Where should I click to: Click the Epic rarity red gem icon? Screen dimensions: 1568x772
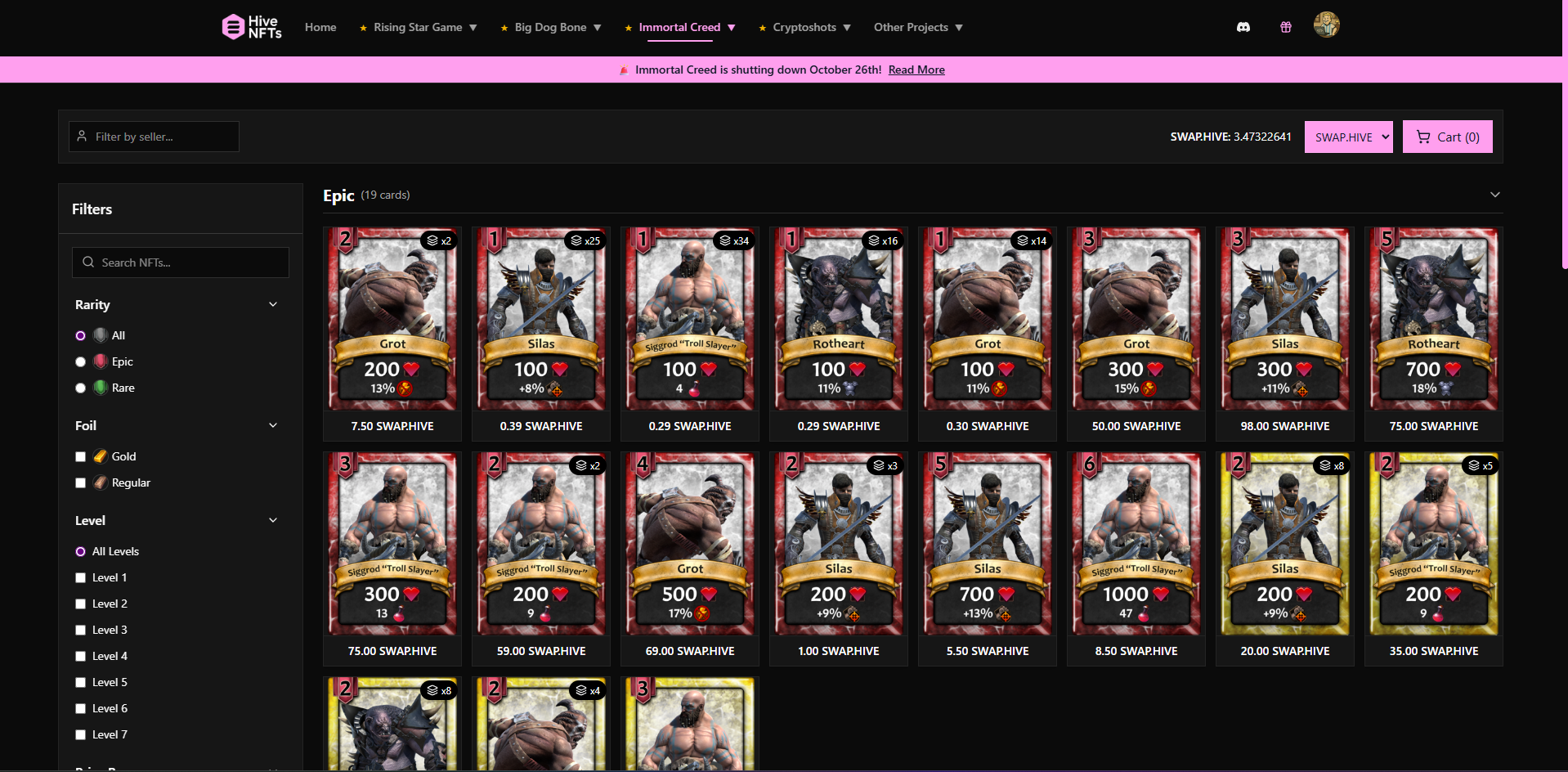coord(101,361)
